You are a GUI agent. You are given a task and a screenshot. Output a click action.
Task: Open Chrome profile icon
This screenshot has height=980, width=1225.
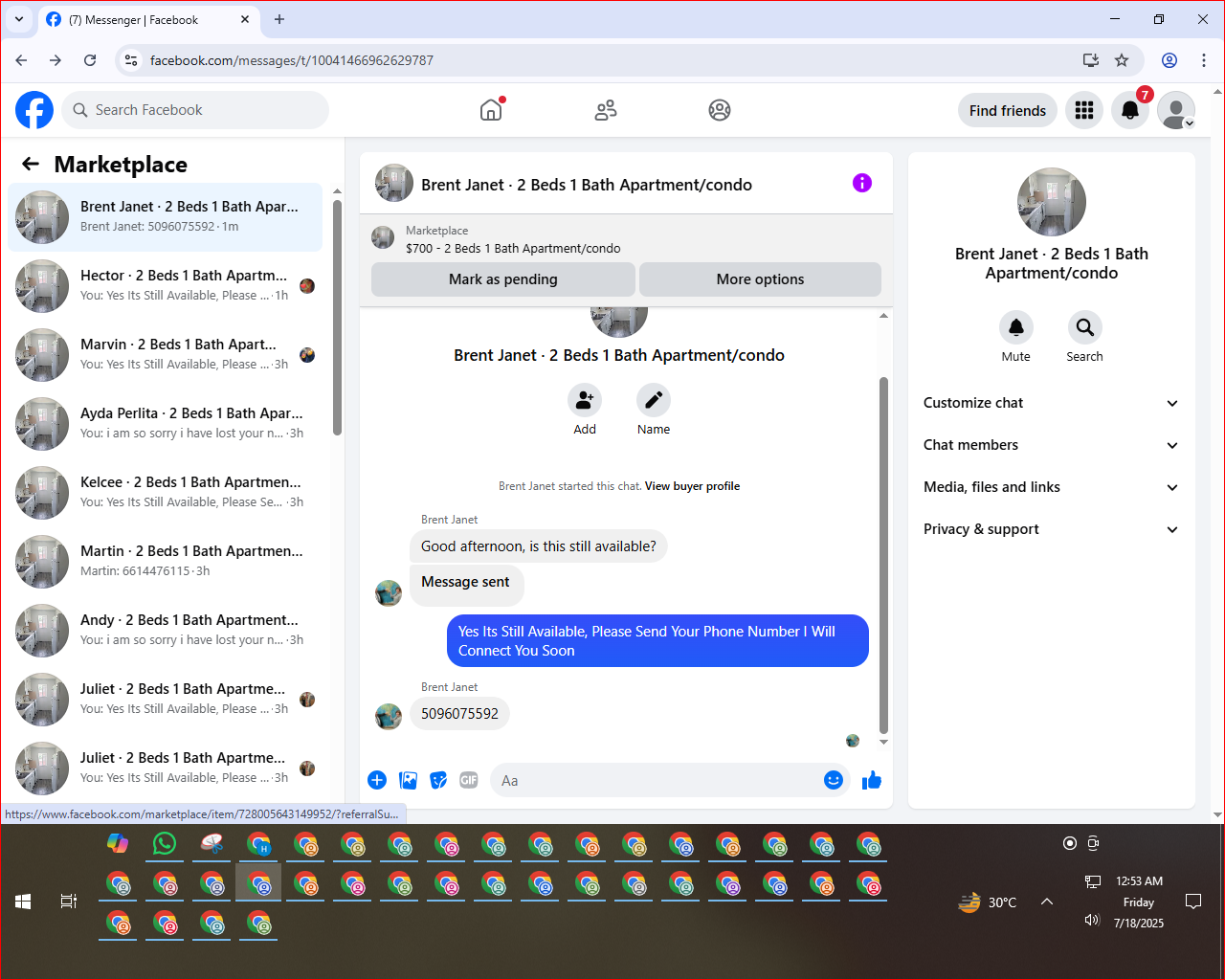[1169, 60]
